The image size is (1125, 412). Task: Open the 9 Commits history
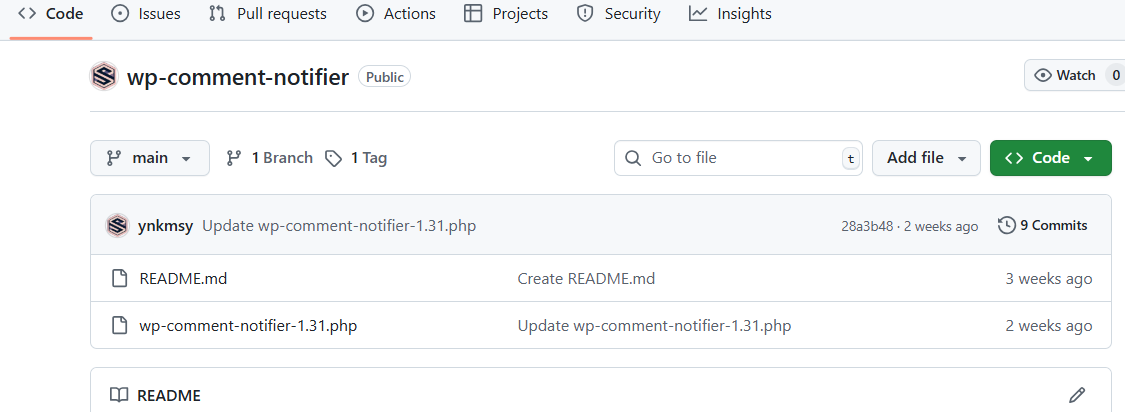coord(1042,225)
